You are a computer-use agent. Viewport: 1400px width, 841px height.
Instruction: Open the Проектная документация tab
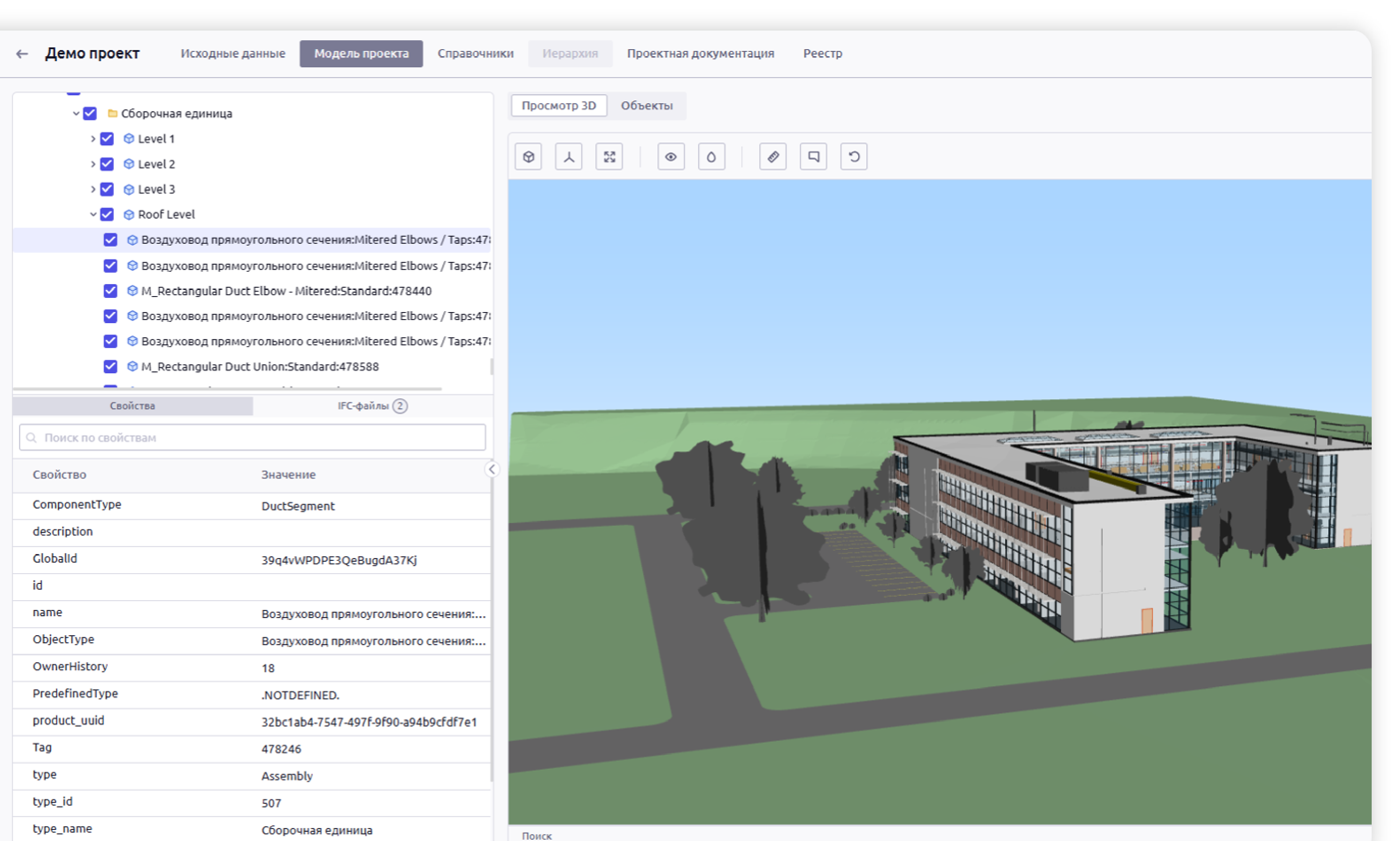point(700,53)
